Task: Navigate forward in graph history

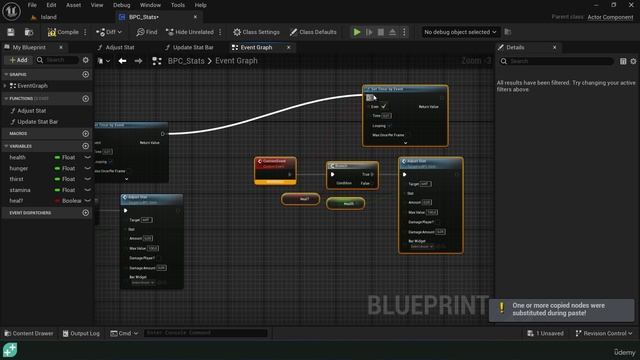Action: (x=138, y=61)
